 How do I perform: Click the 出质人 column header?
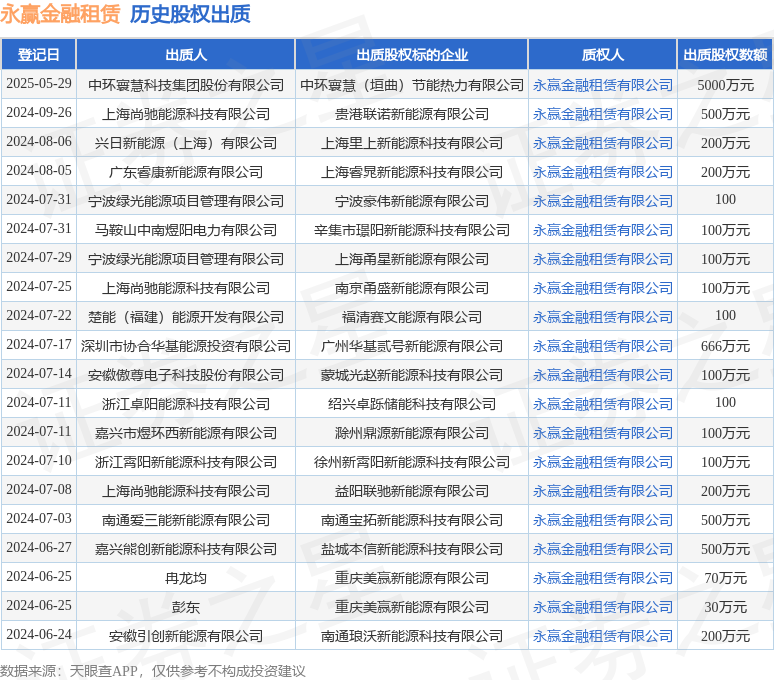point(186,54)
